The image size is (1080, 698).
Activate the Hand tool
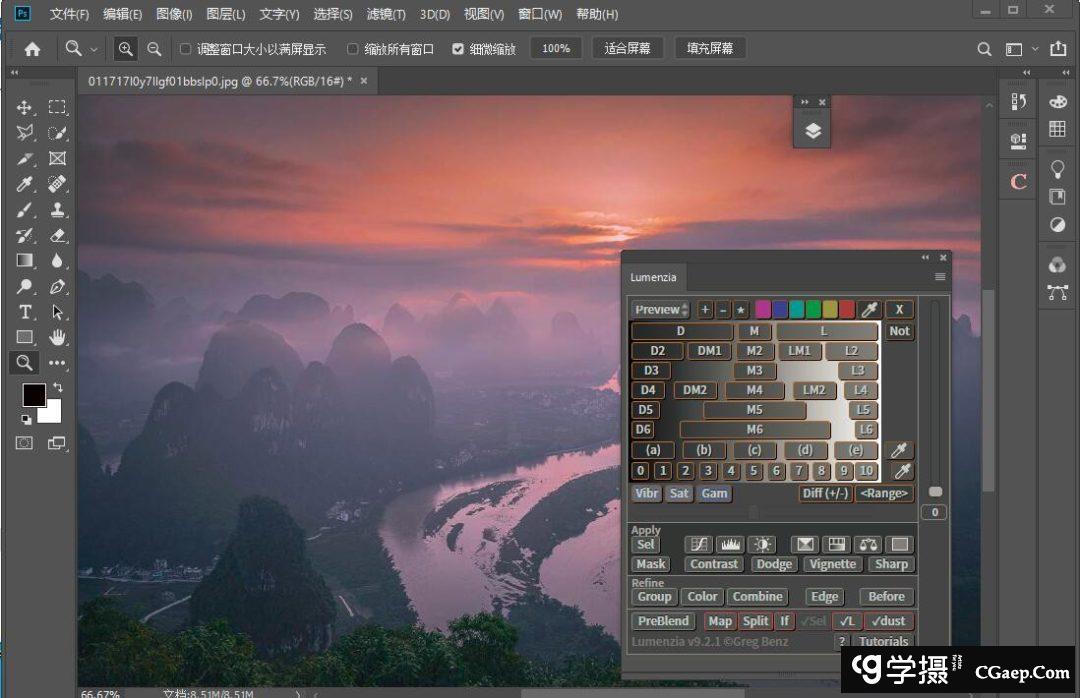coord(57,337)
